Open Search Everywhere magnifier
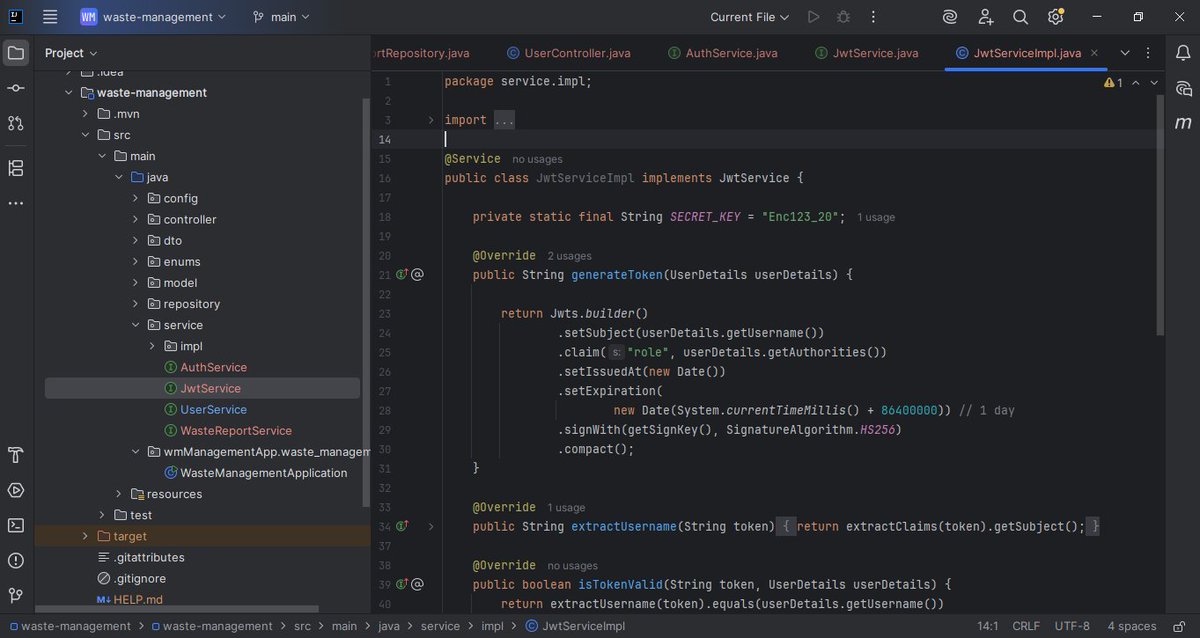Screen dimensions: 1200x638 [x=1021, y=17]
